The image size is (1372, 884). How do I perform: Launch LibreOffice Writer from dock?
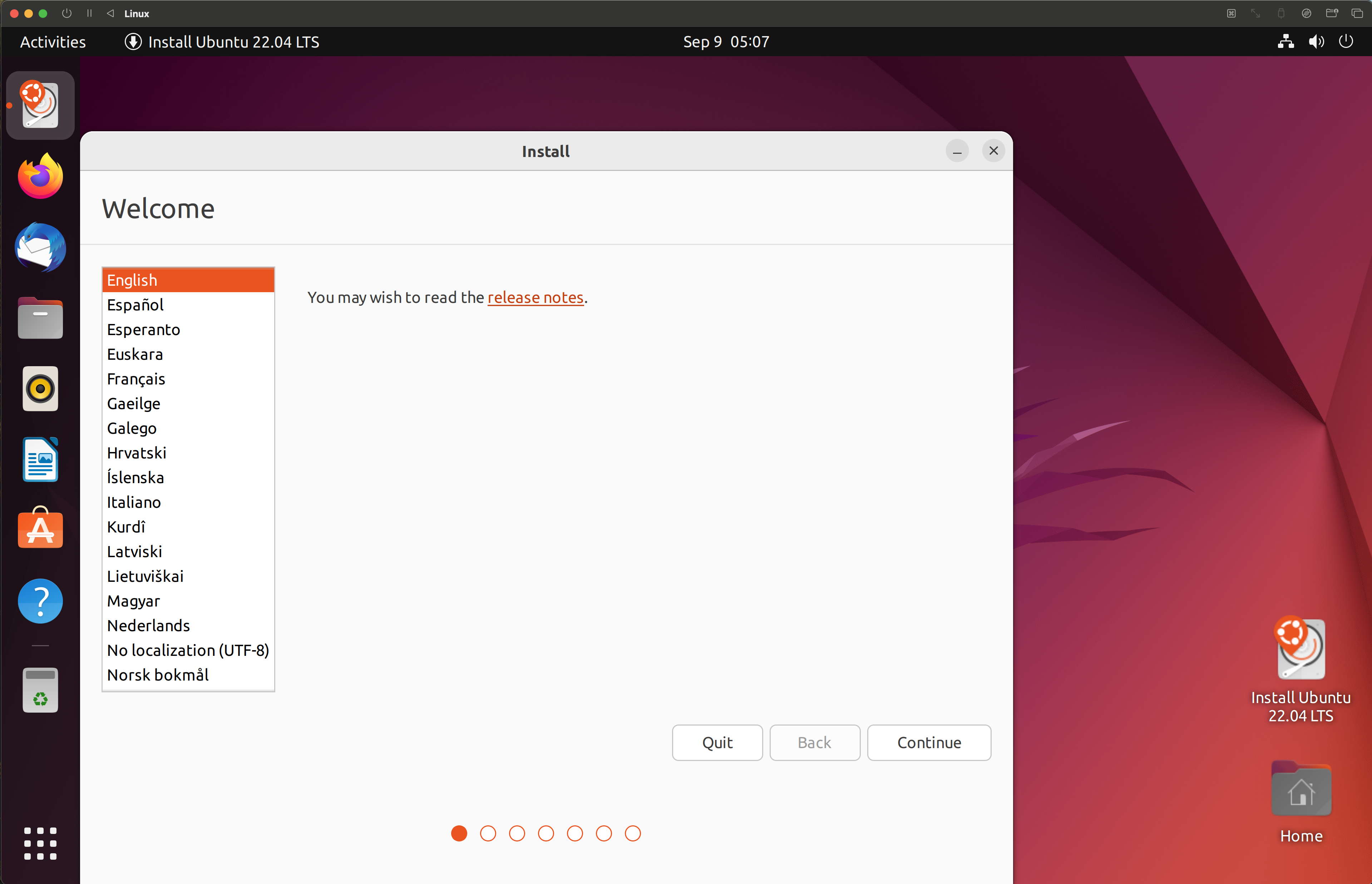coord(40,459)
